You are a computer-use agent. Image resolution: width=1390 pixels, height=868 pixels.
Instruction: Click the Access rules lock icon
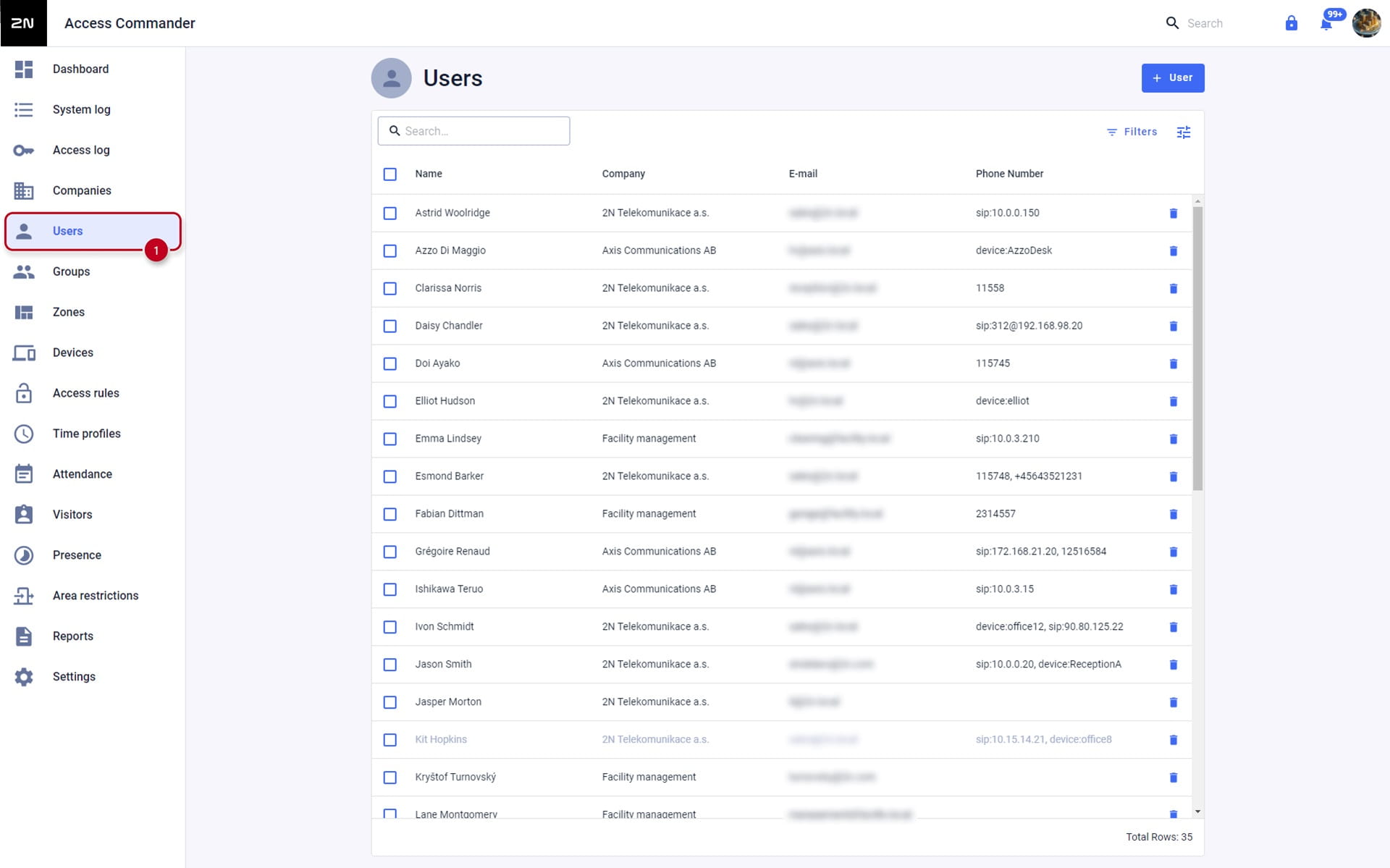pos(24,392)
